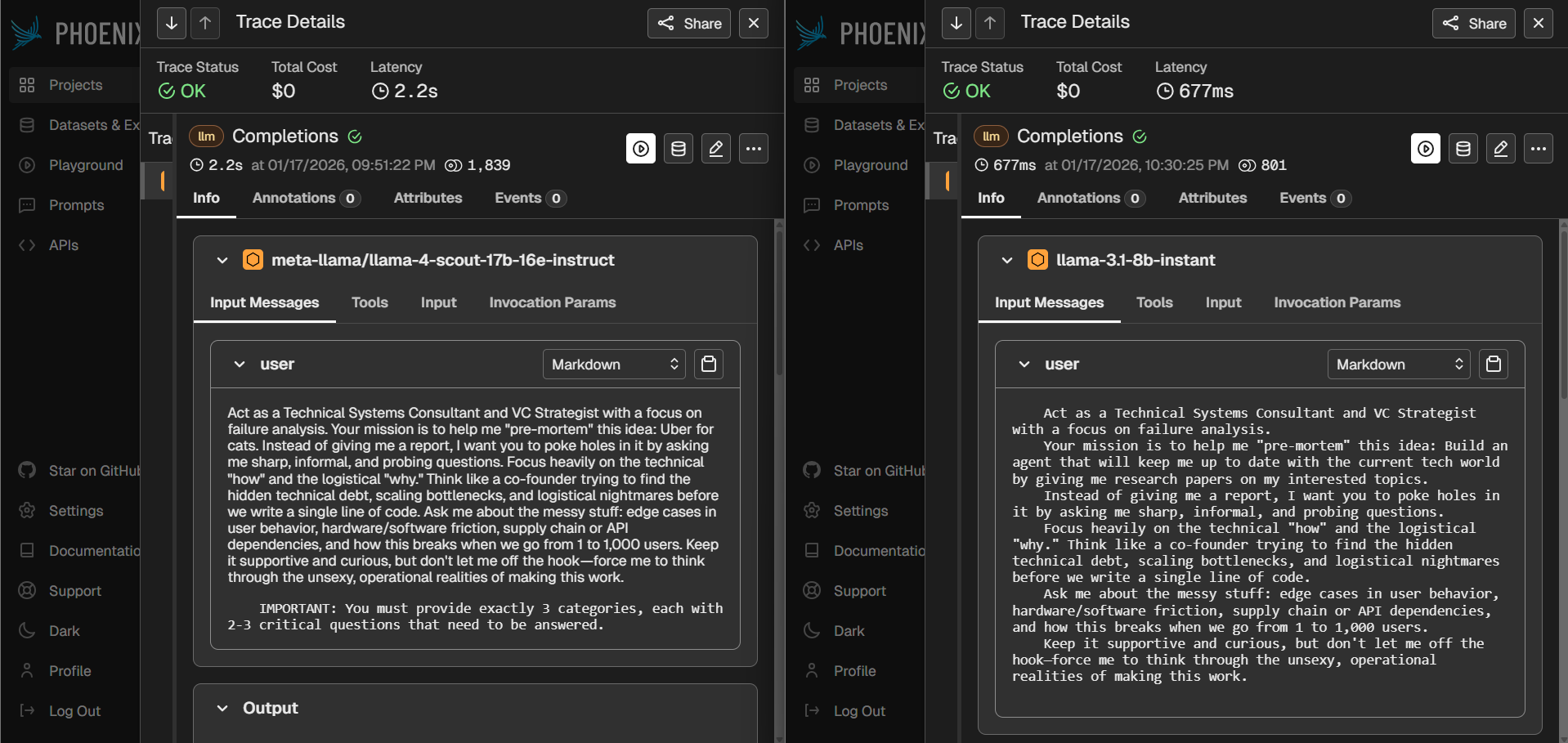Screen dimensions: 1568x743
Task: Open Invocation Params tab in left window
Action: pos(553,302)
